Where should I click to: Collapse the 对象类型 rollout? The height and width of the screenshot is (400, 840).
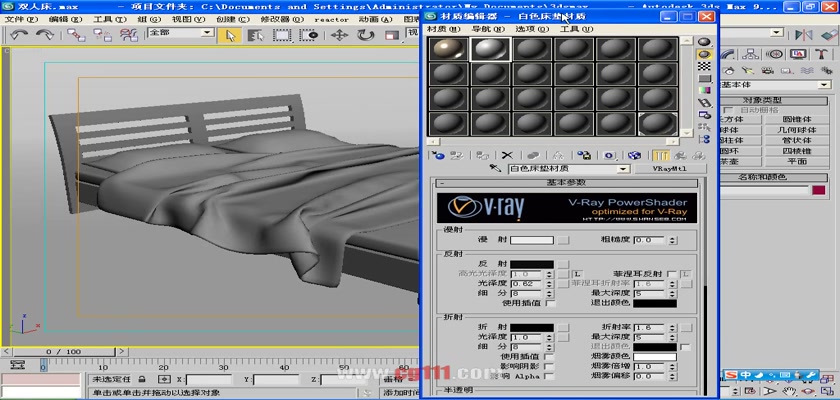[775, 100]
